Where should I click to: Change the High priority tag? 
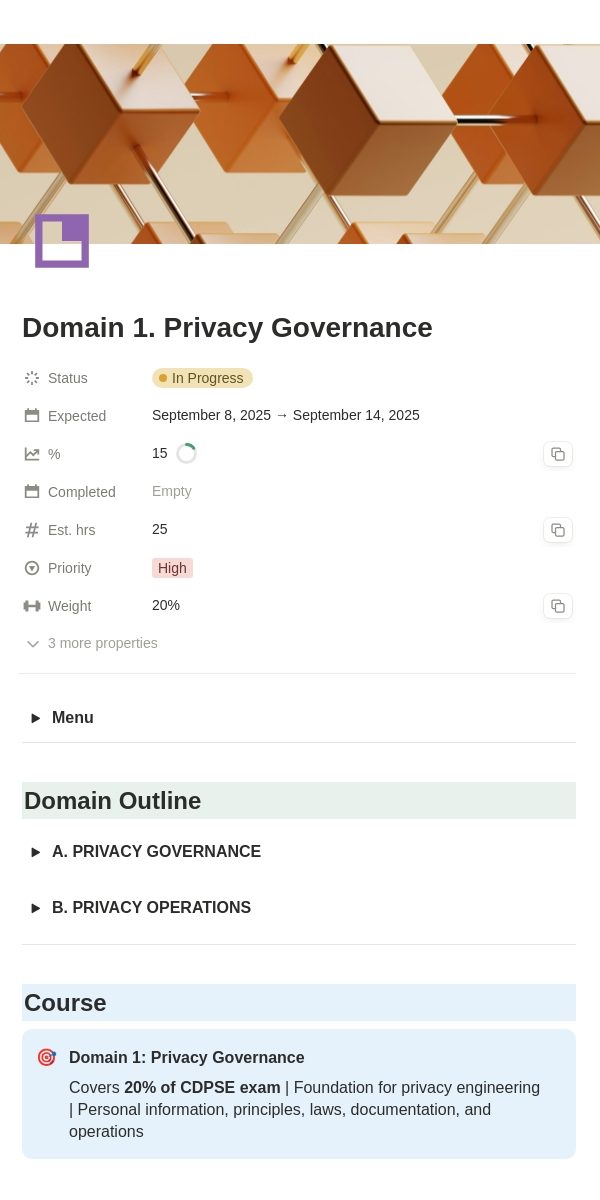point(172,568)
